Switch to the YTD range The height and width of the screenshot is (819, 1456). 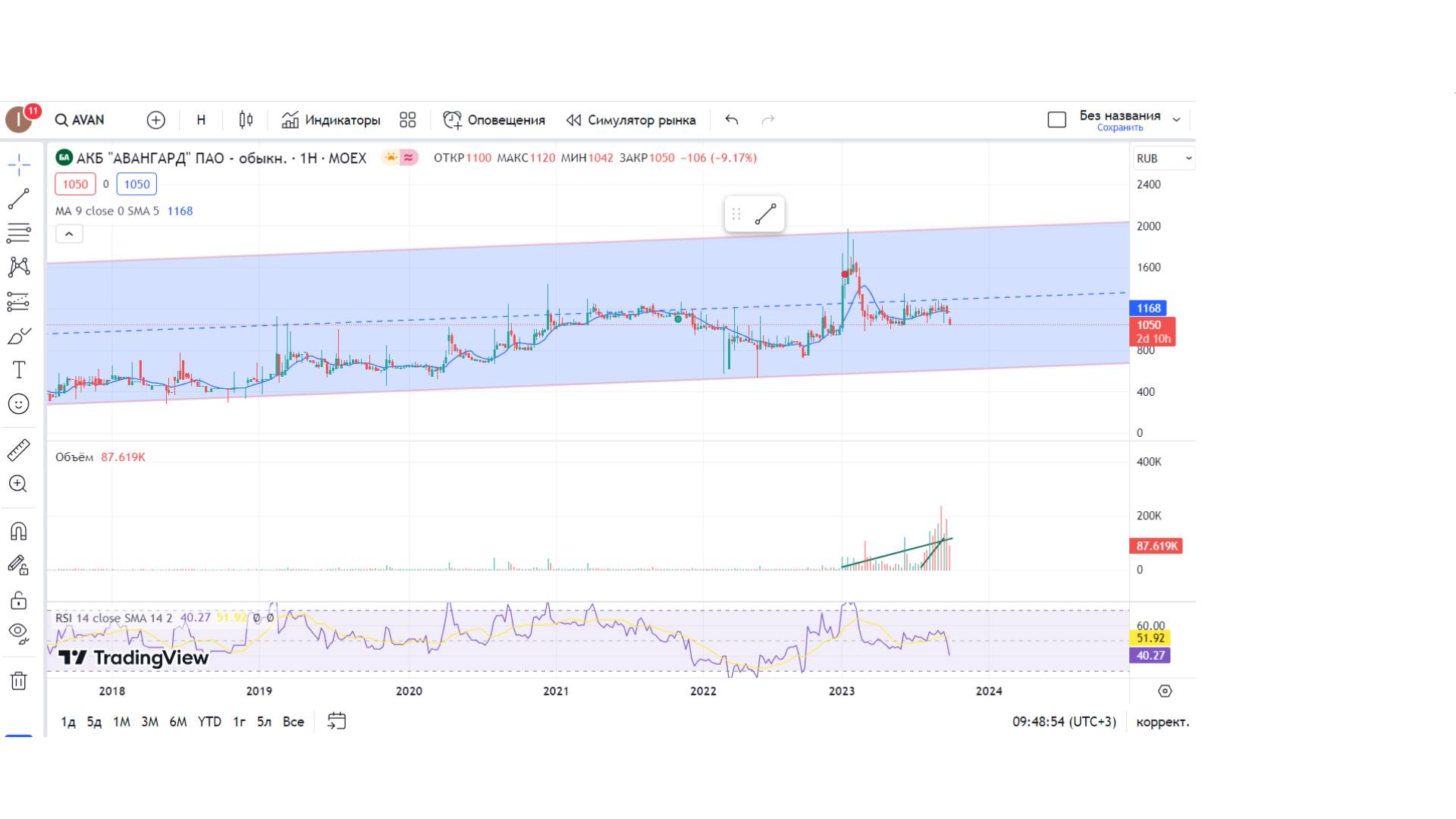pyautogui.click(x=209, y=721)
